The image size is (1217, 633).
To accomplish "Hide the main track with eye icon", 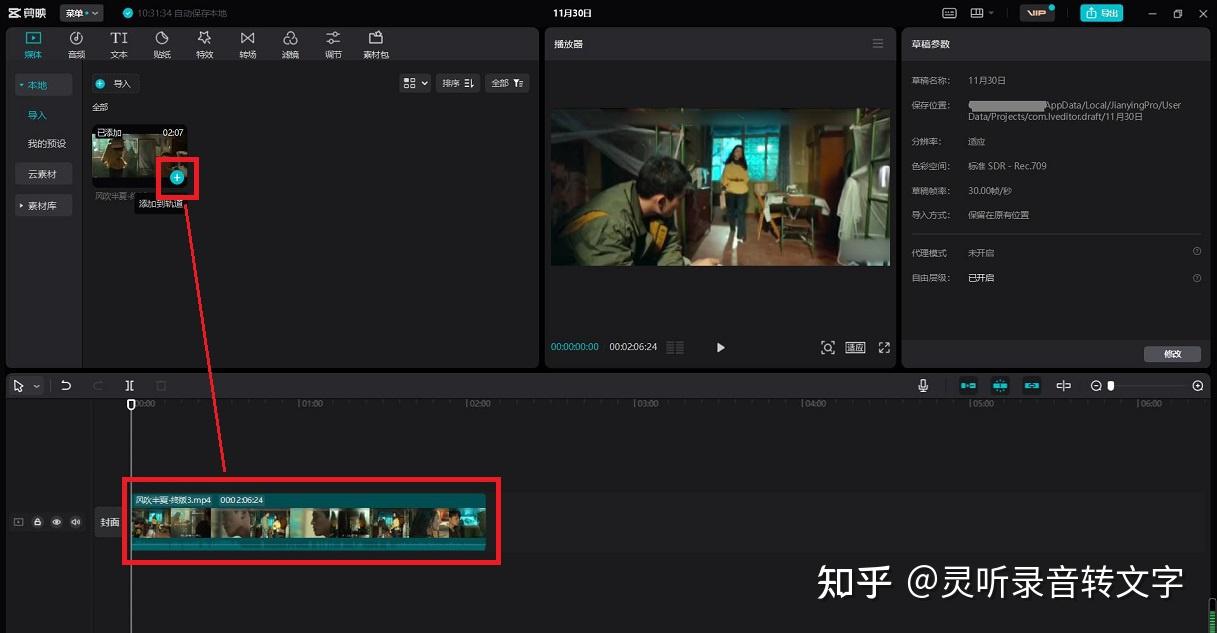I will point(56,522).
